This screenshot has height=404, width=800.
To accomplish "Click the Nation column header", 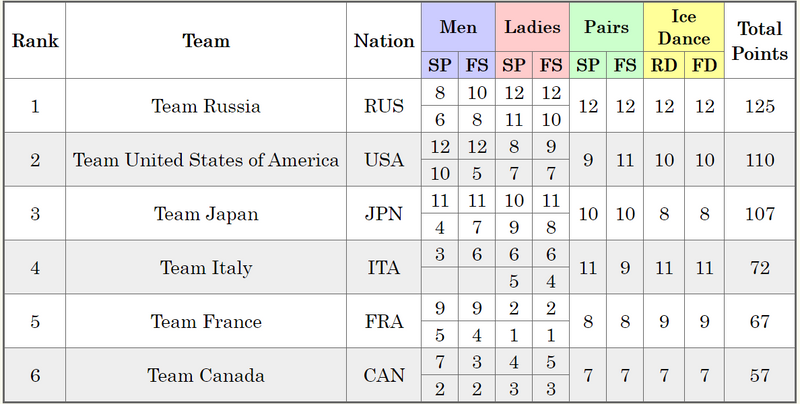I will [384, 40].
